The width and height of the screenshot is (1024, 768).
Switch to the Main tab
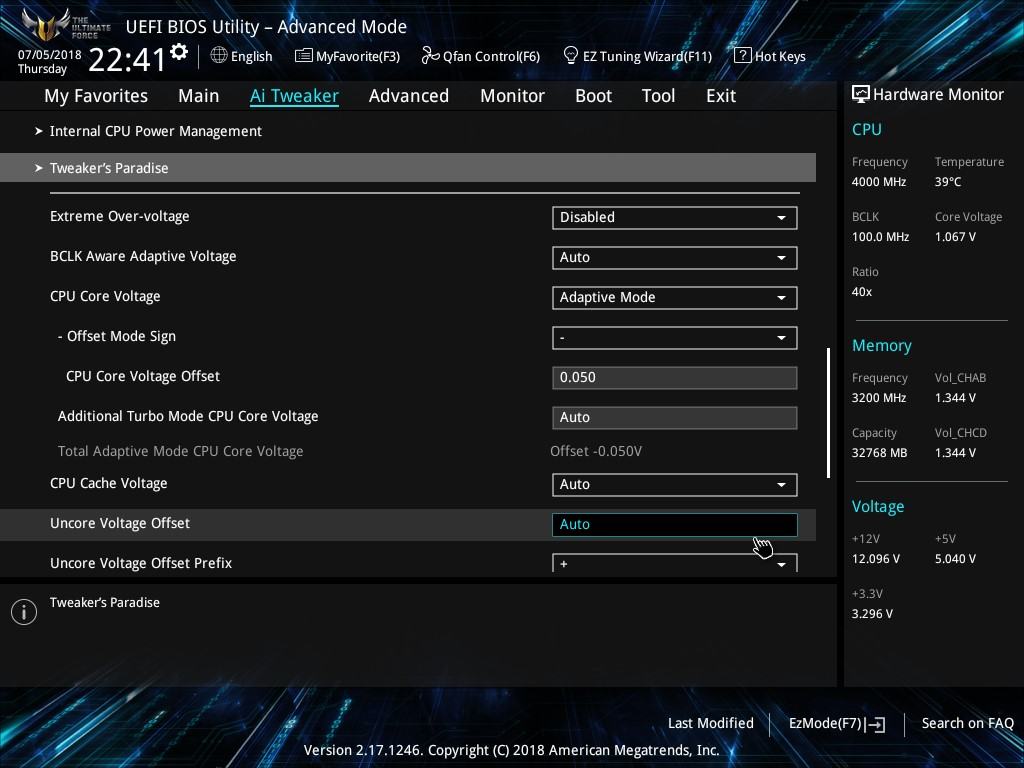[199, 96]
